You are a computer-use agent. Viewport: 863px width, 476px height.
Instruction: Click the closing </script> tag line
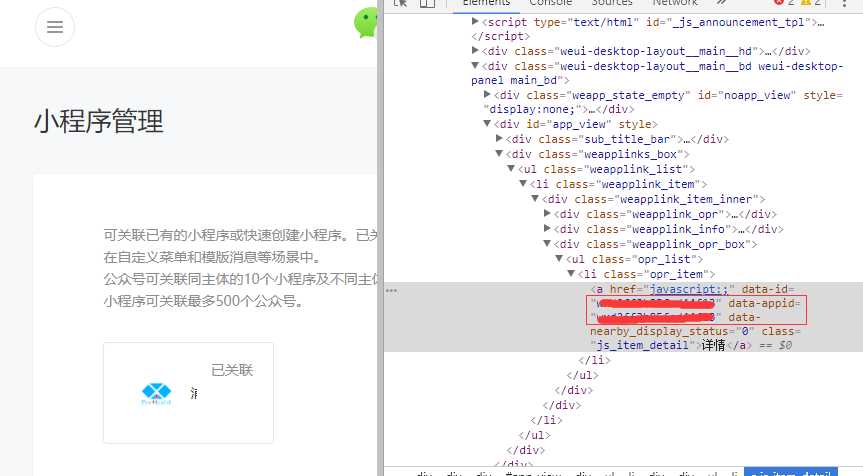pyautogui.click(x=500, y=36)
